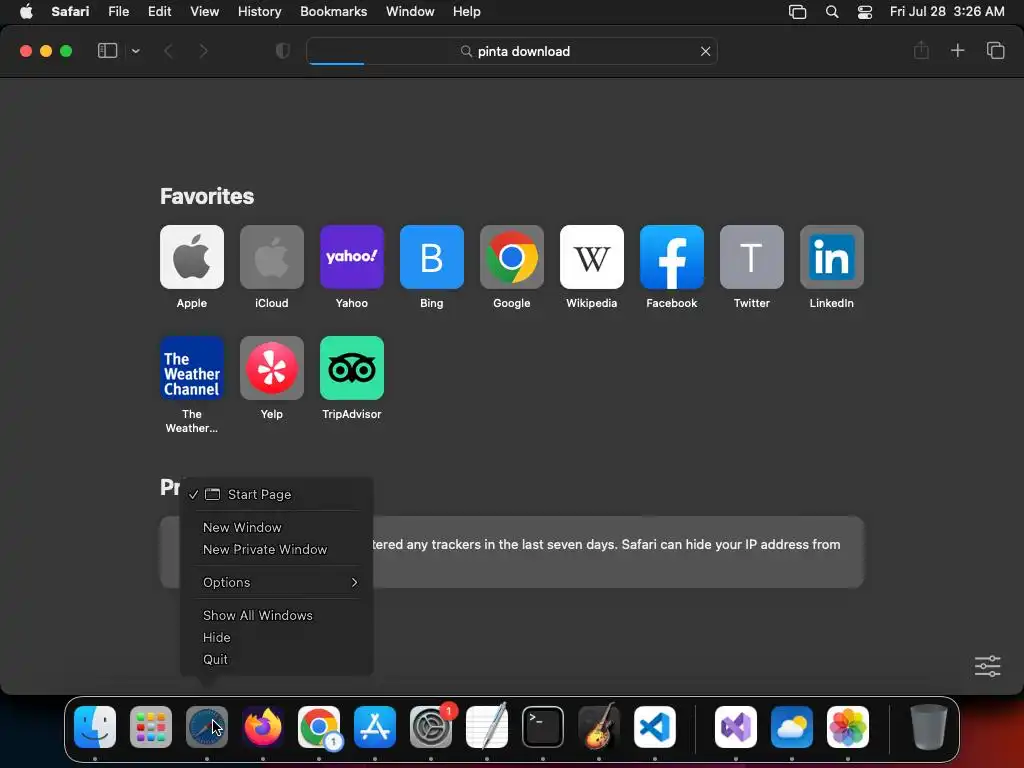Open Spotlight search in menu bar
Viewport: 1024px width, 768px height.
[831, 12]
